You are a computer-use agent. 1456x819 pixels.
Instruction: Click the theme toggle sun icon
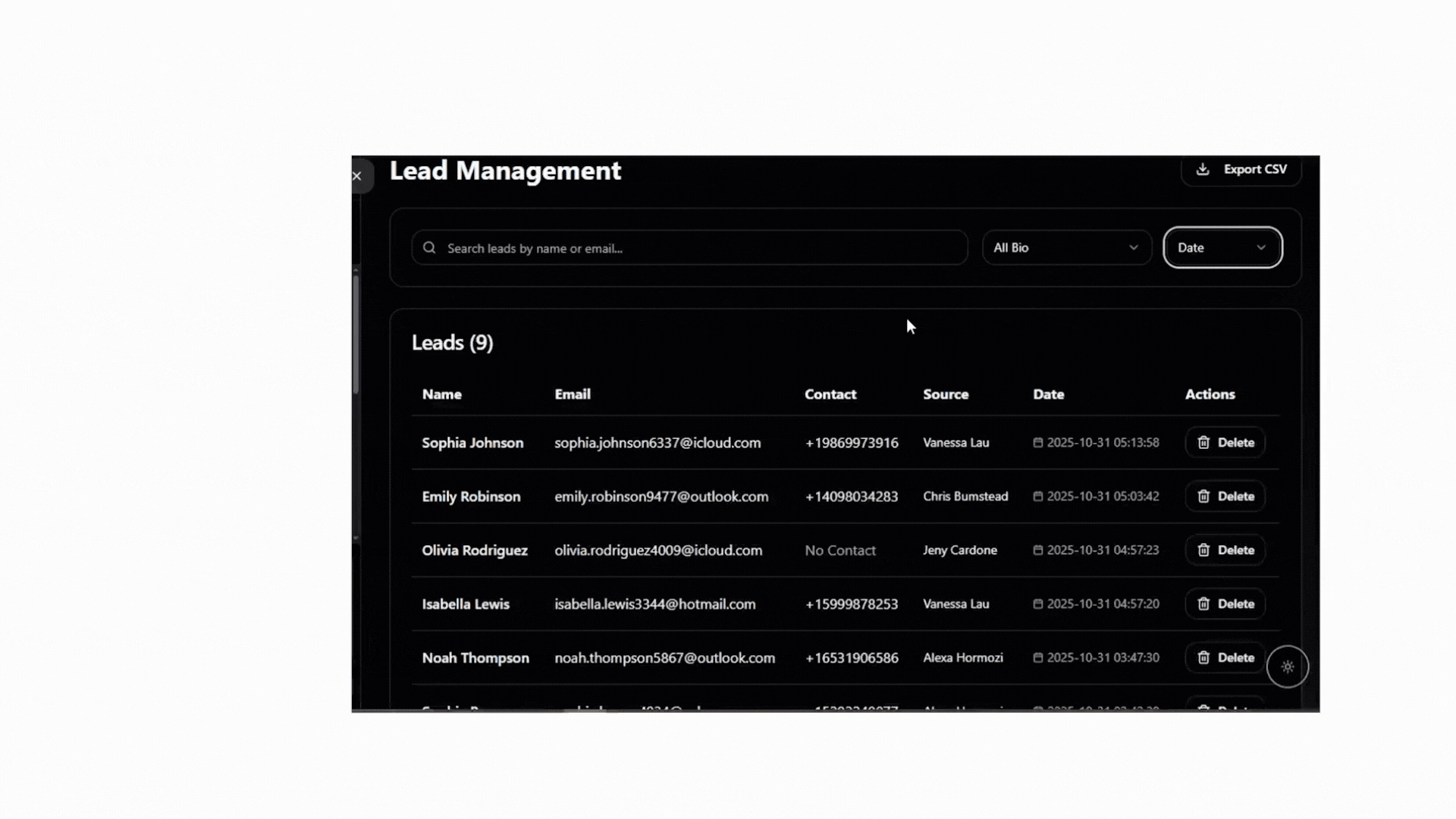[1287, 667]
